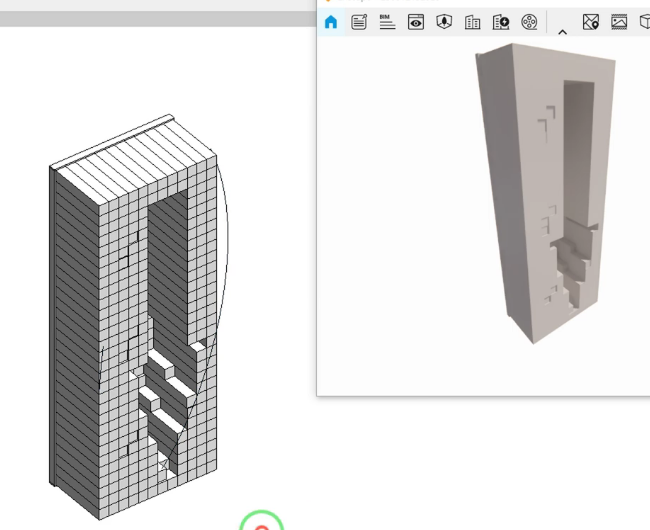The height and width of the screenshot is (530, 650).
Task: Click the stair steps in rendered model
Action: pyautogui.click(x=572, y=260)
